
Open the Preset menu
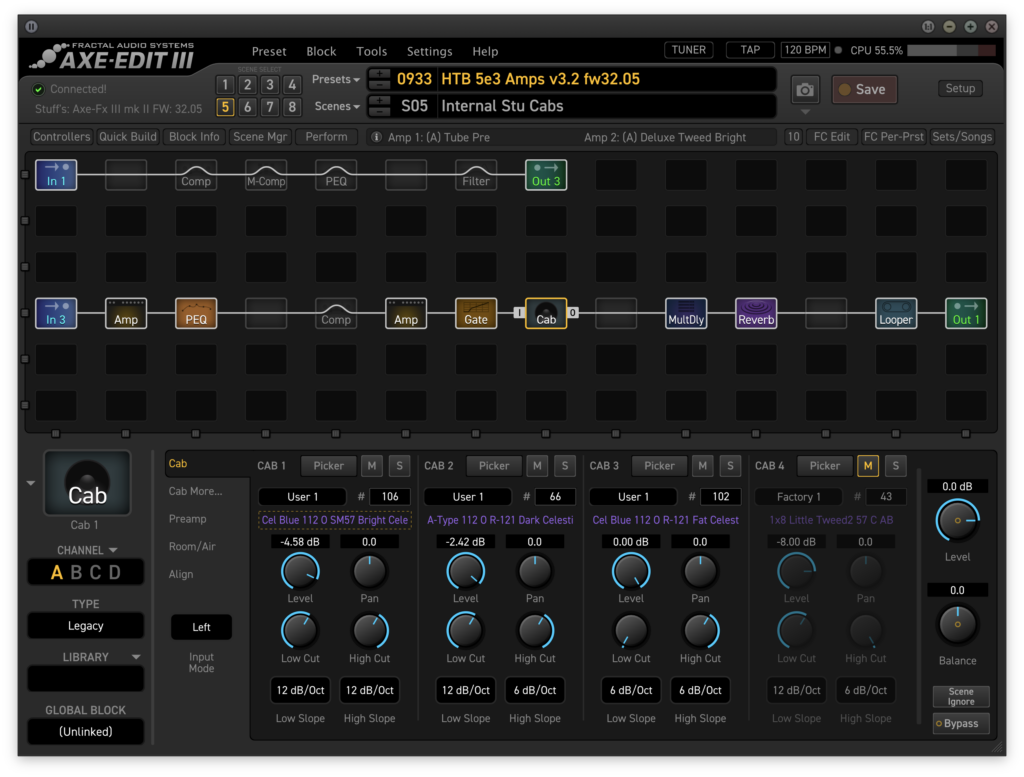(269, 52)
